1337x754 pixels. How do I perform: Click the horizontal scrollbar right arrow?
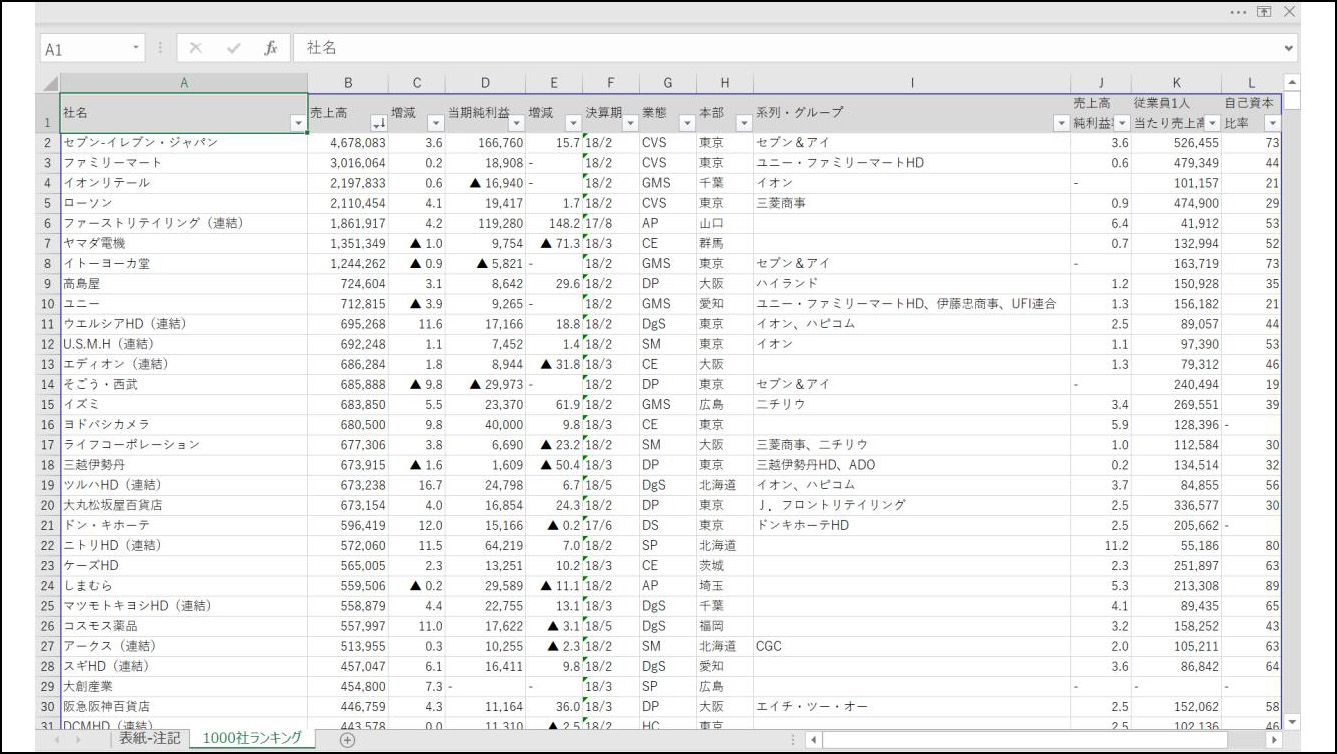point(1273,740)
